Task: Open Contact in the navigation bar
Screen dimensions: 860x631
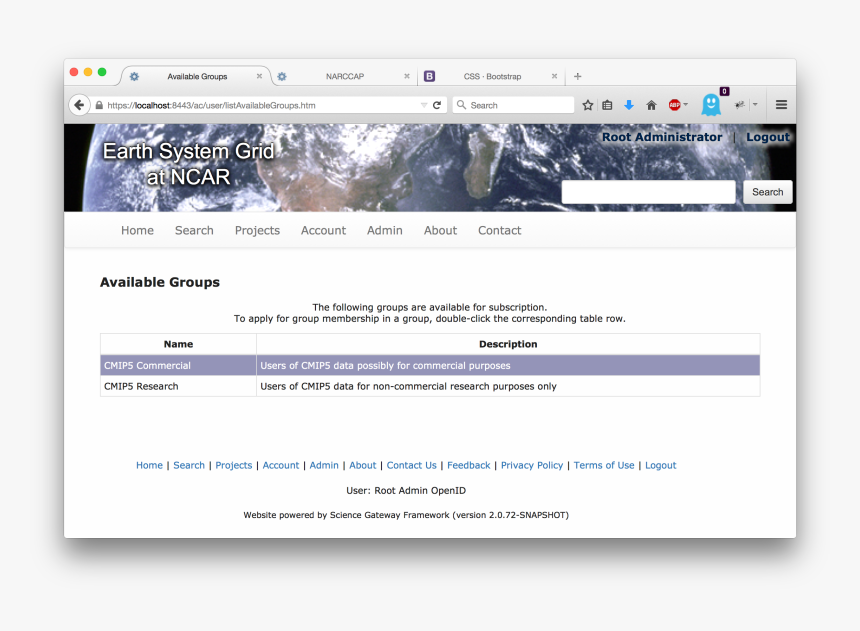Action: click(499, 230)
